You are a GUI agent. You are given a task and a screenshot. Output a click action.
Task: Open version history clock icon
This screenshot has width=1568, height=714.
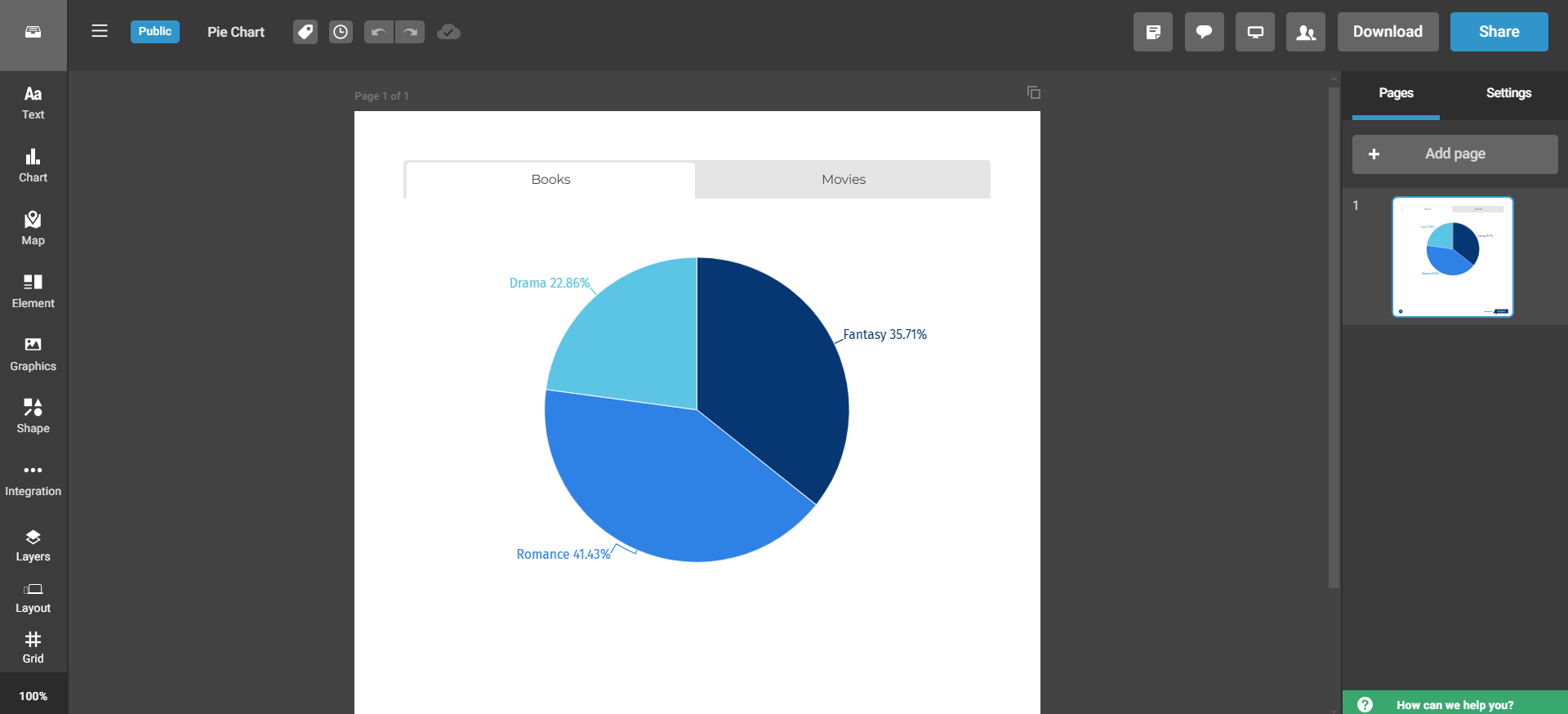[x=341, y=32]
